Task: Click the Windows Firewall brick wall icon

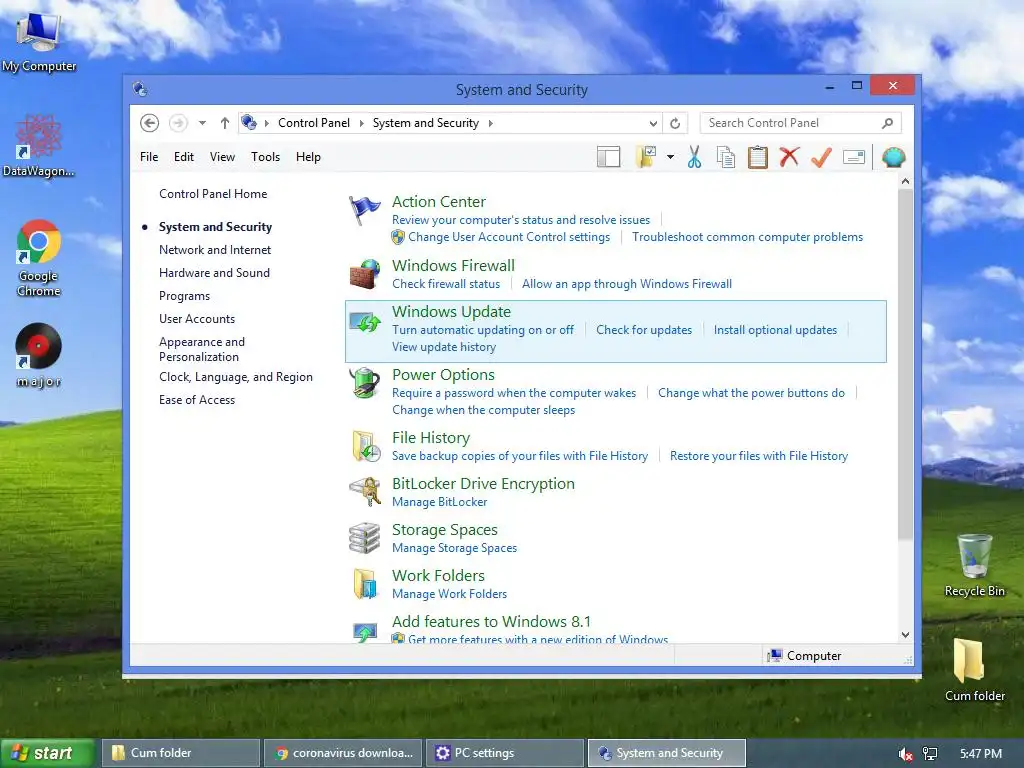Action: pyautogui.click(x=364, y=274)
